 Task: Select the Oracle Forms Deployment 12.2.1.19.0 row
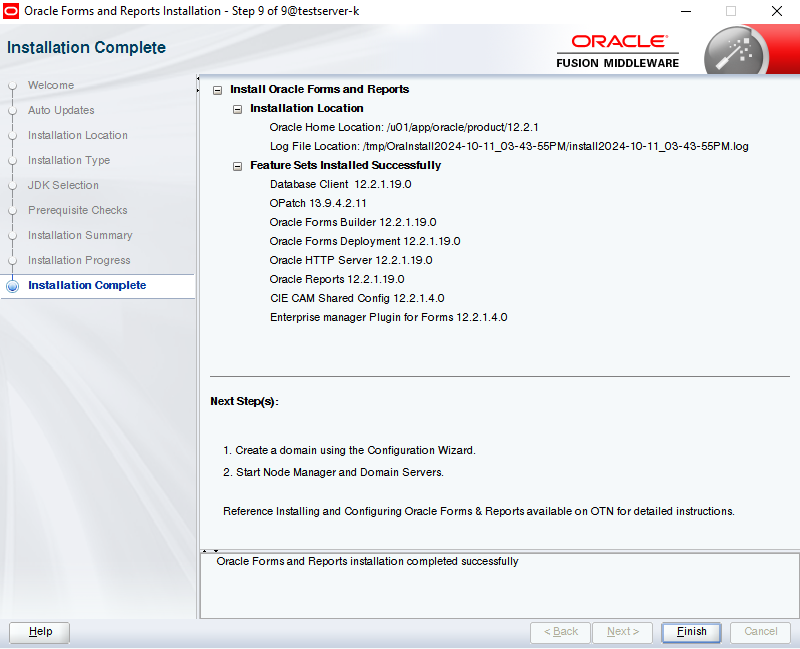[365, 241]
